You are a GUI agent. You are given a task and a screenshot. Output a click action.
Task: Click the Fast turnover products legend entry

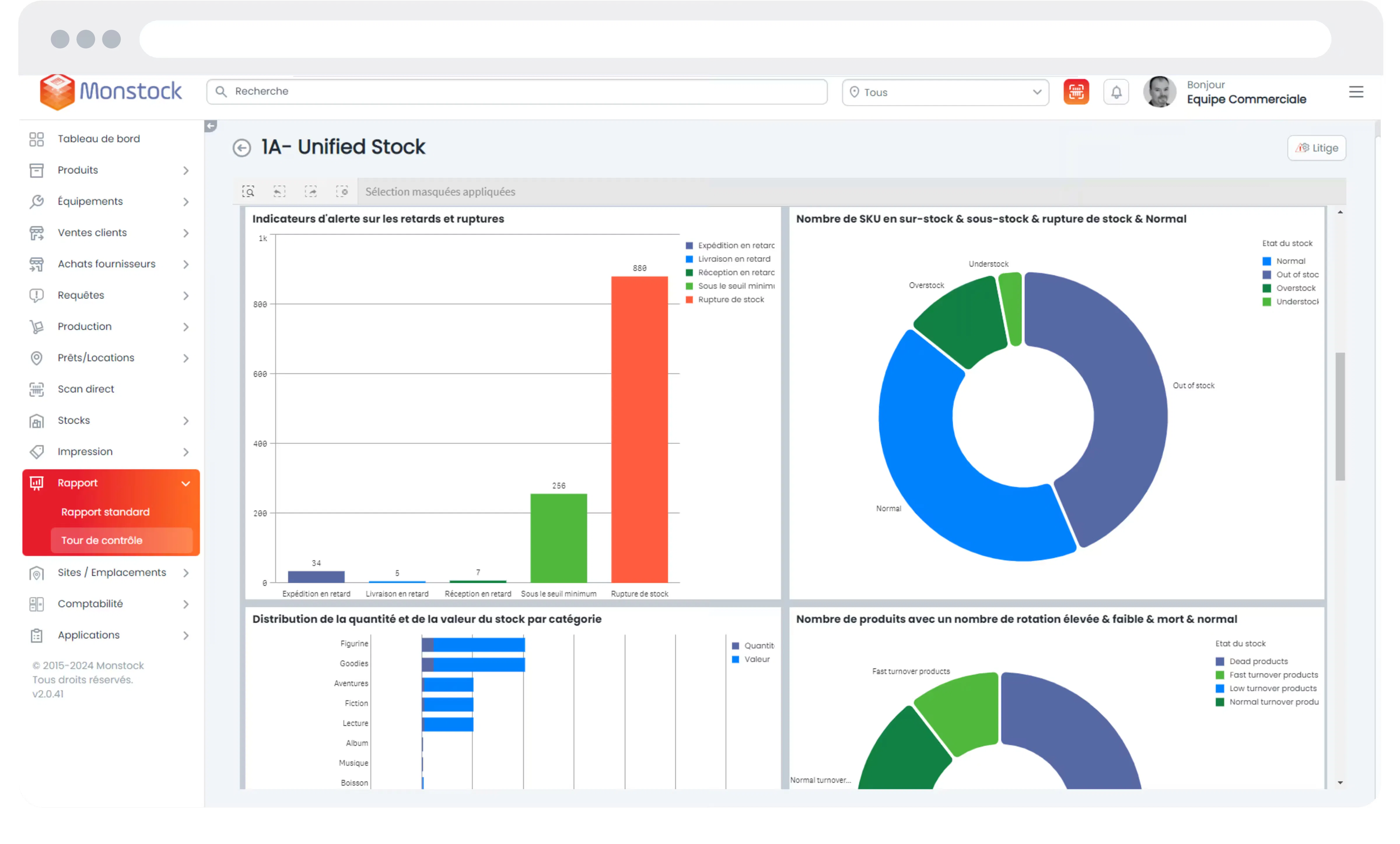1266,675
